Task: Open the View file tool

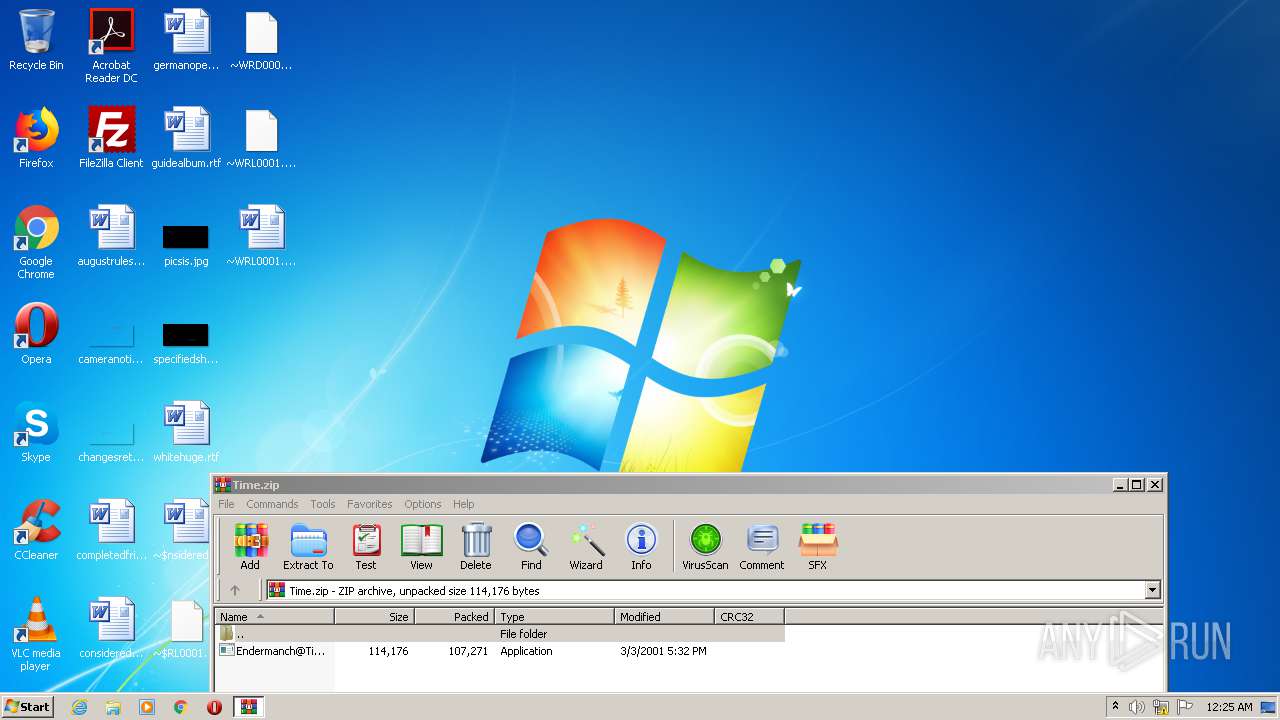Action: [421, 547]
